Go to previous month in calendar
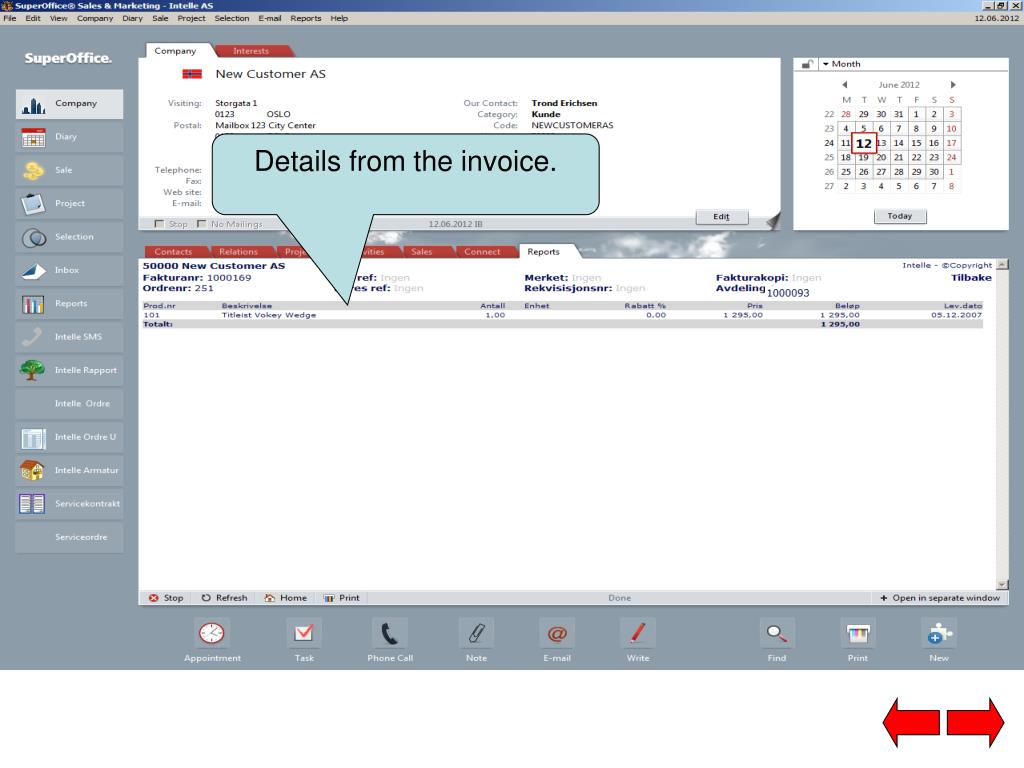 (x=844, y=85)
